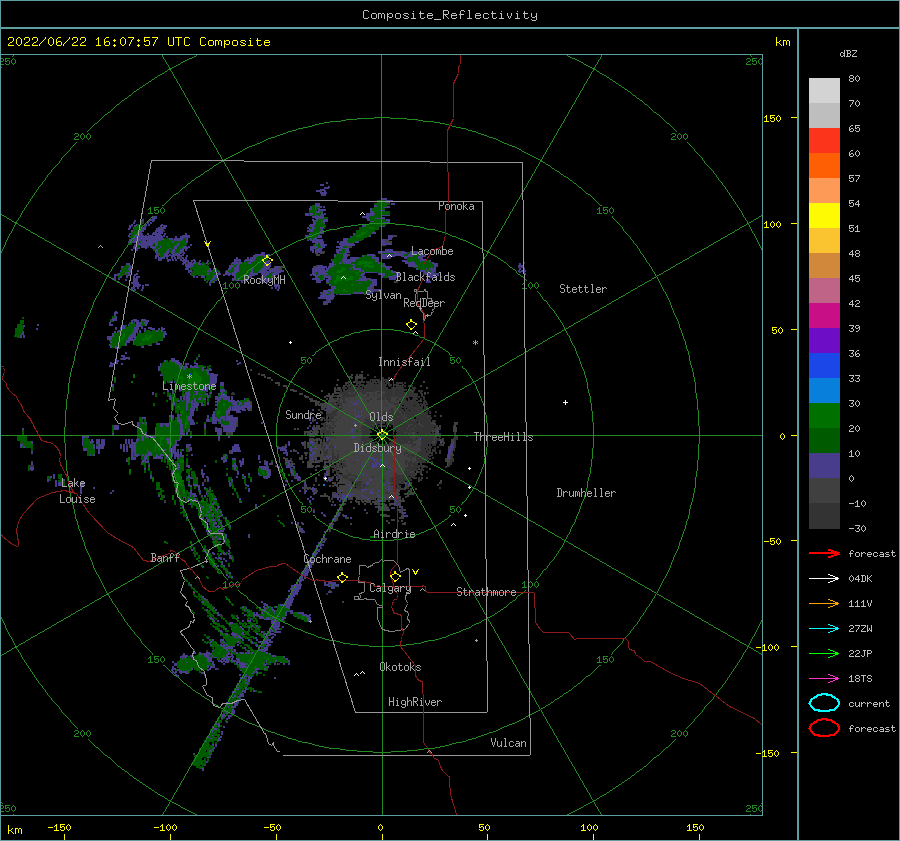Screen dimensions: 900x841
Task: Click the Didsbury town label
Action: point(377,448)
